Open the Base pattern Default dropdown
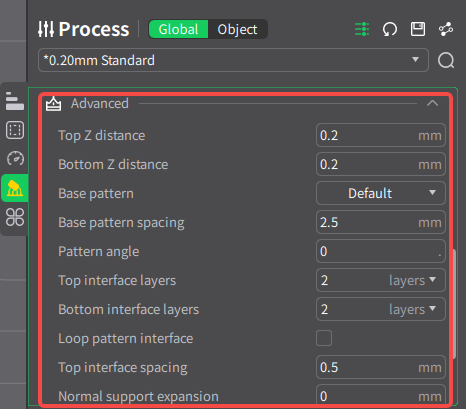The height and width of the screenshot is (409, 466). tap(381, 193)
